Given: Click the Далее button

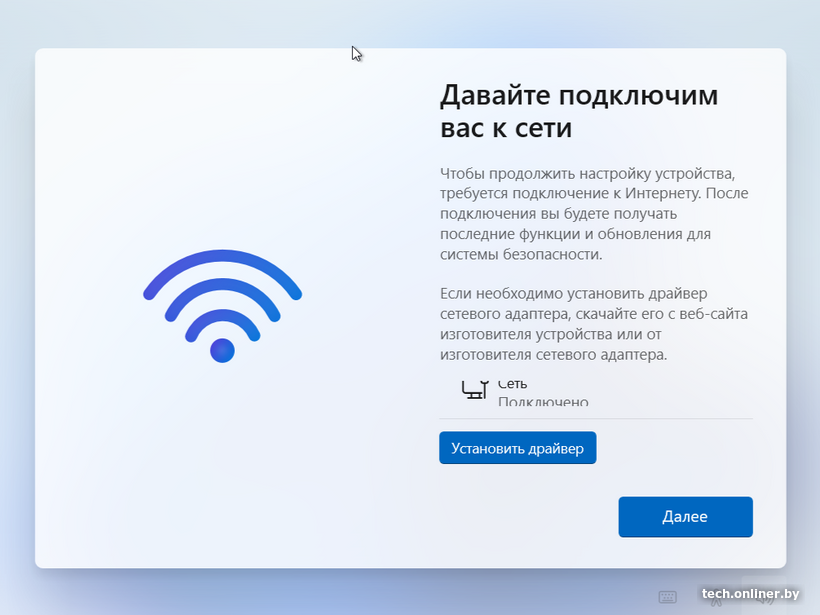Looking at the screenshot, I should pos(685,517).
